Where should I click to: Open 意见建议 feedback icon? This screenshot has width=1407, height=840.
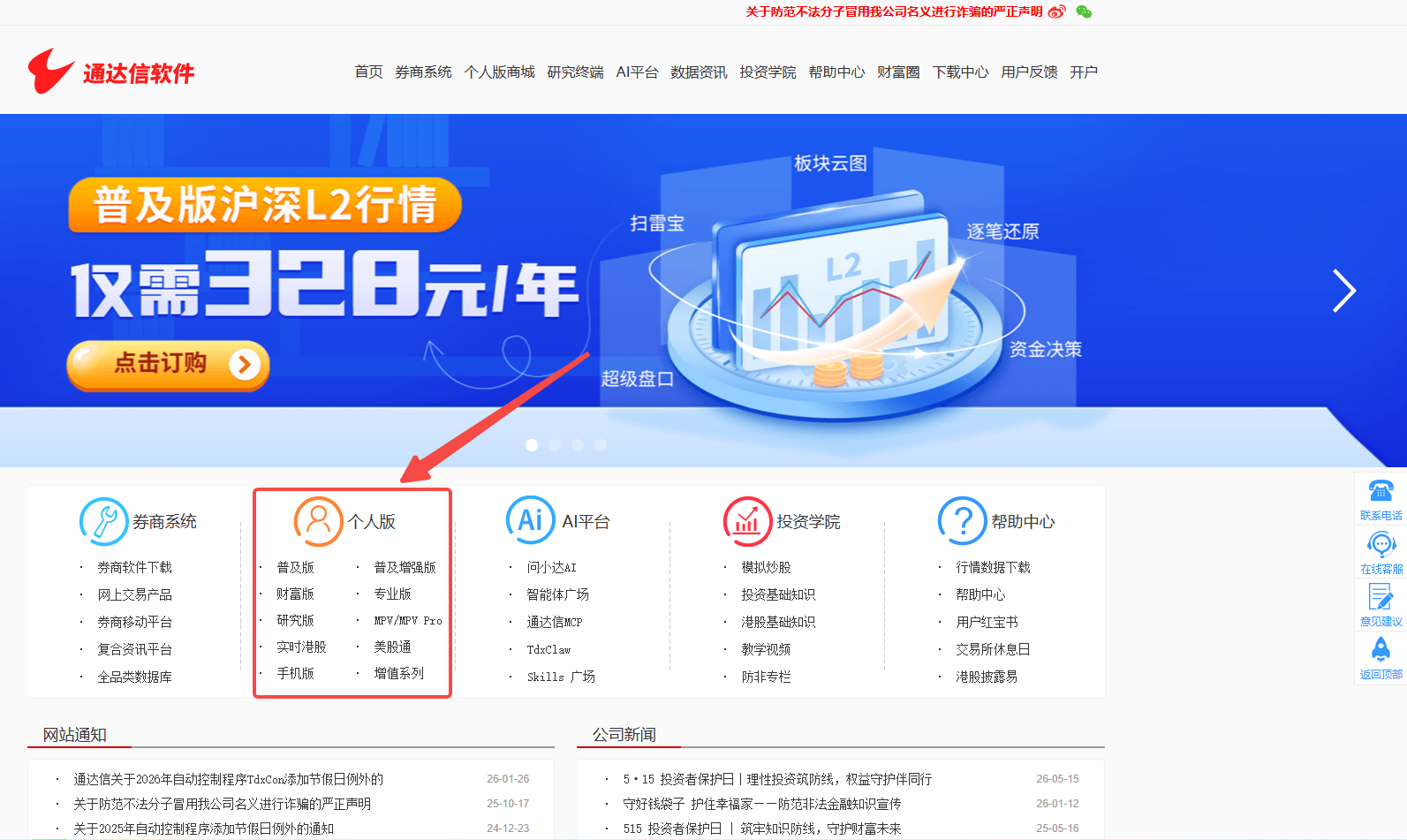click(x=1381, y=597)
